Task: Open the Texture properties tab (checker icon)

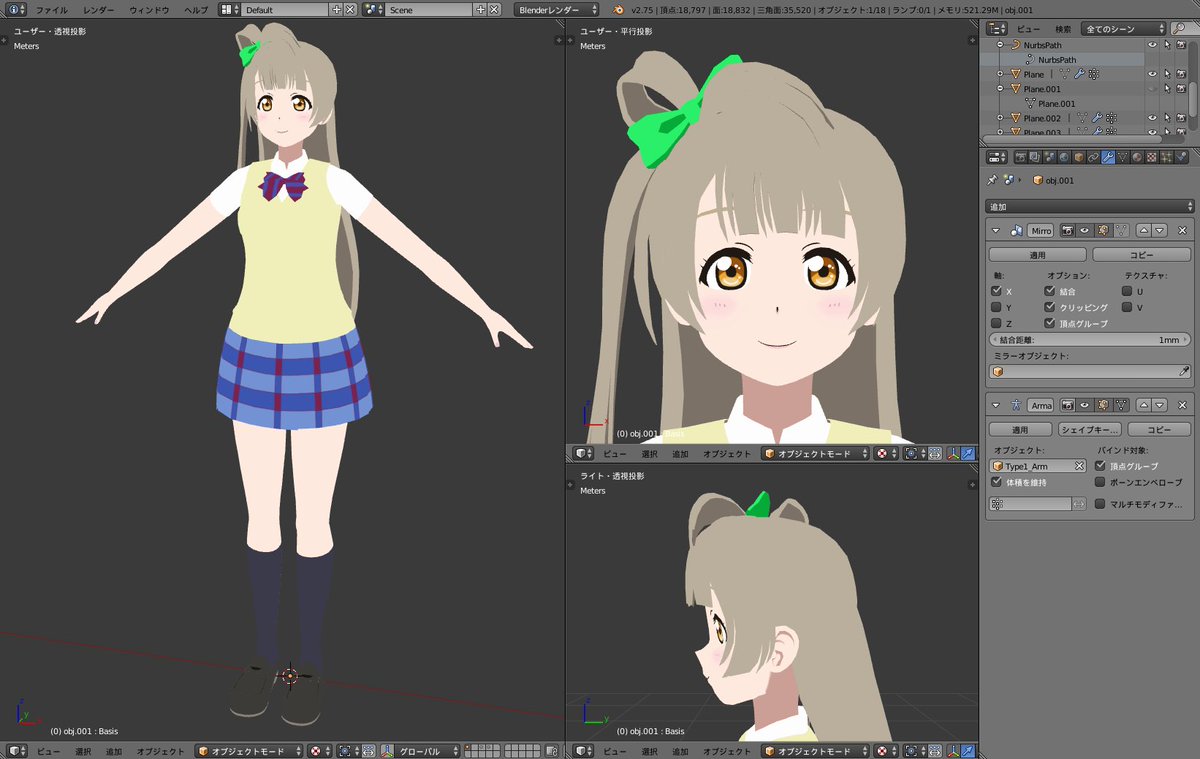Action: pyautogui.click(x=1151, y=157)
